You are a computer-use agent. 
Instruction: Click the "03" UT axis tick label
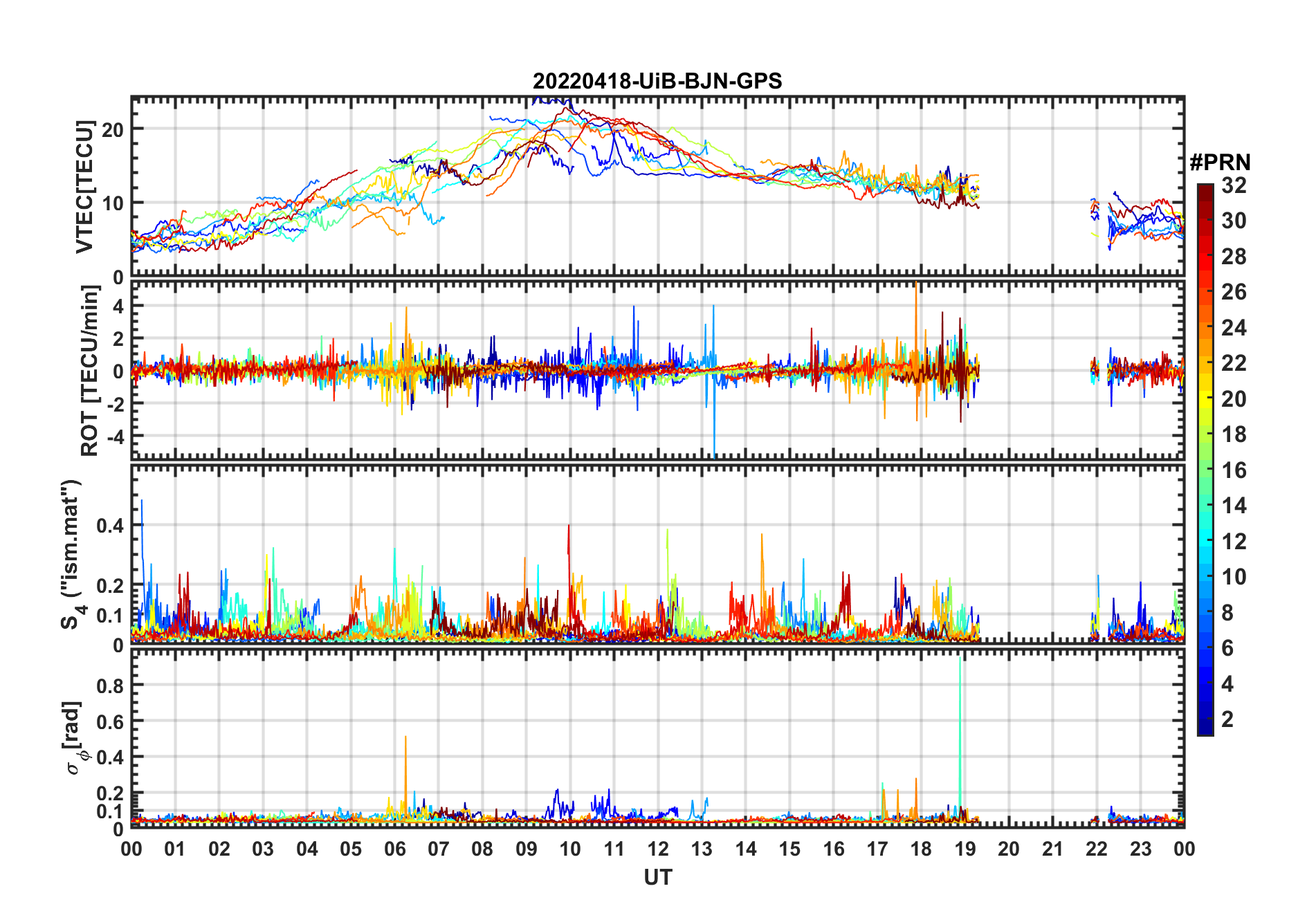263,849
